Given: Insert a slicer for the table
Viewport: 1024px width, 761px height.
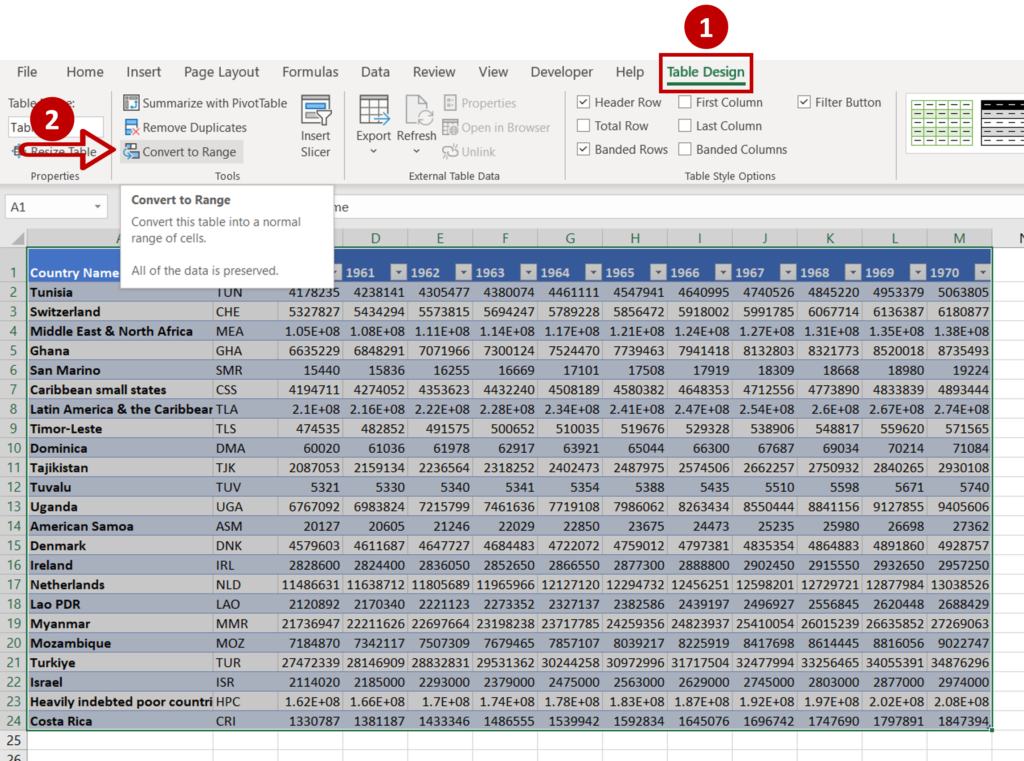Looking at the screenshot, I should (315, 125).
